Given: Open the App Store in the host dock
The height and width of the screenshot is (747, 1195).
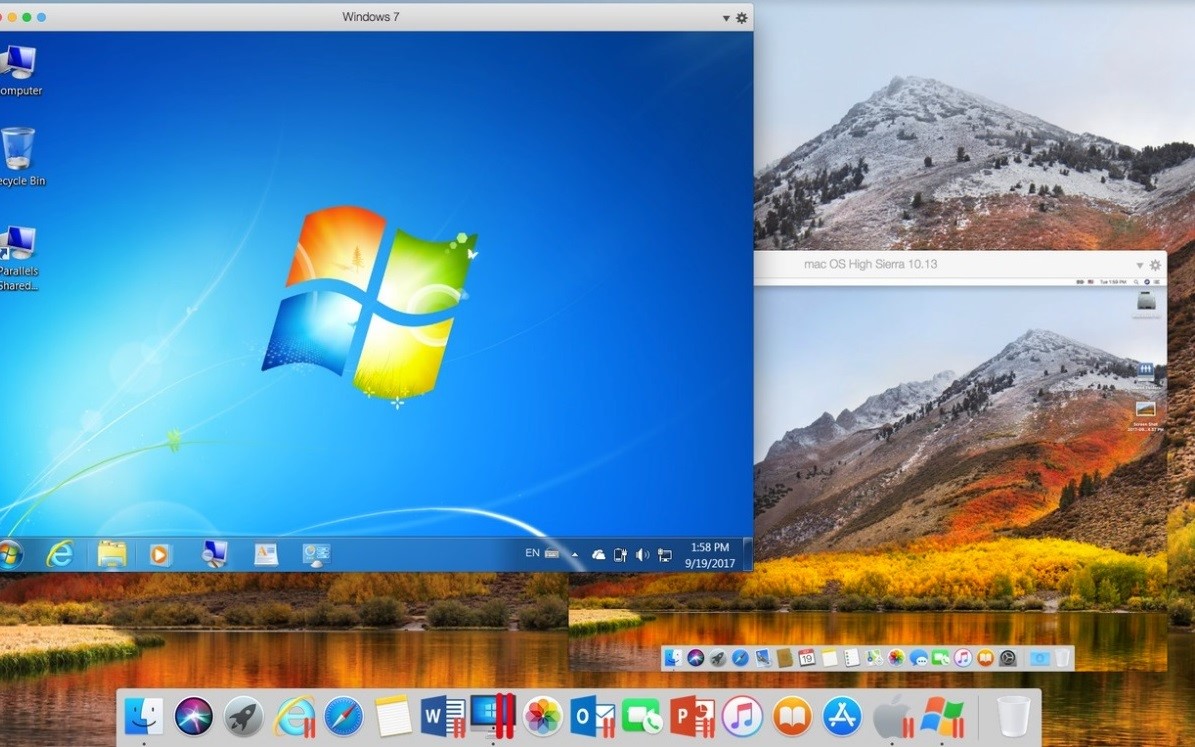Looking at the screenshot, I should point(842,717).
